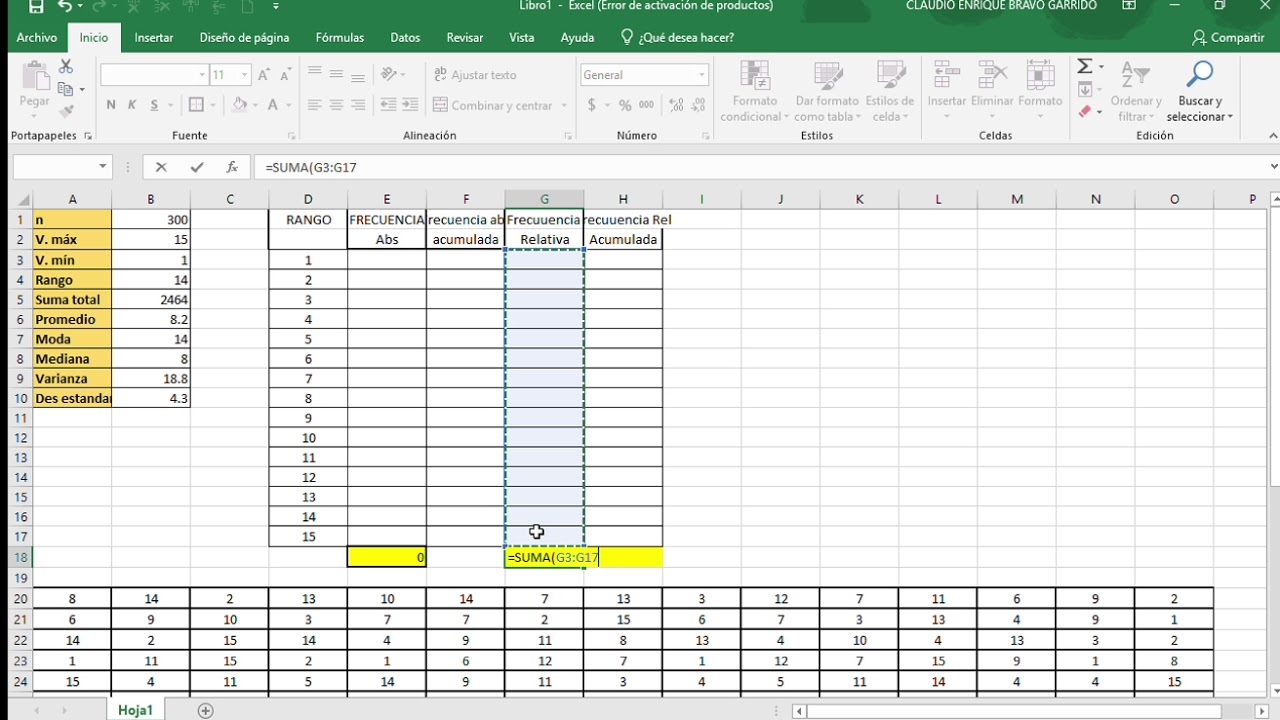1280x720 pixels.
Task: Click the fx insert function icon
Action: click(x=231, y=168)
